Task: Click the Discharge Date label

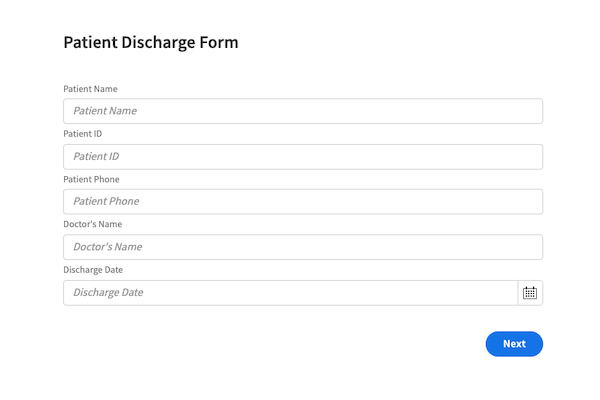Action: [93, 270]
